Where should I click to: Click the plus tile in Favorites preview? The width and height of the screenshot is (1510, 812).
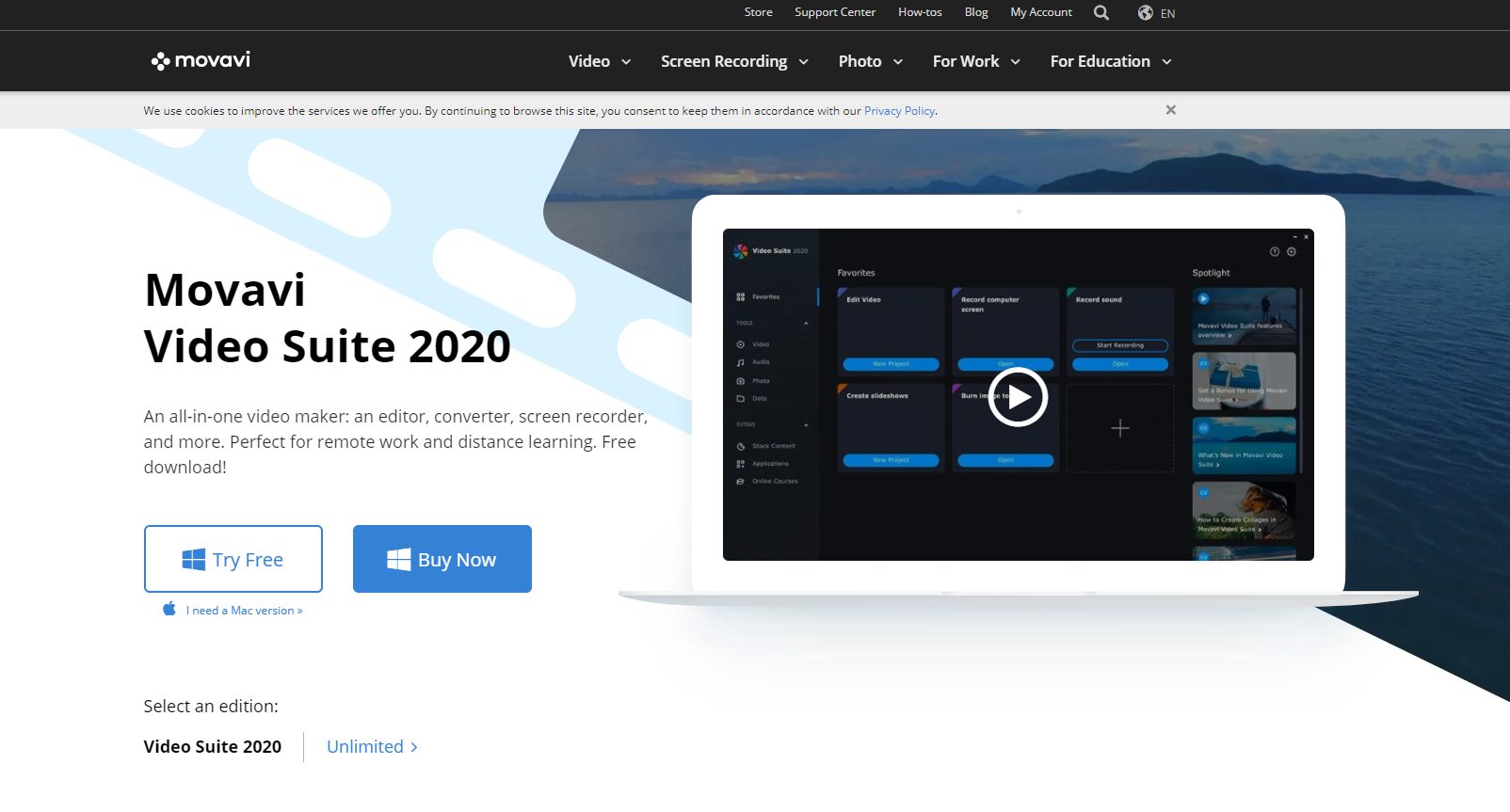pyautogui.click(x=1120, y=428)
